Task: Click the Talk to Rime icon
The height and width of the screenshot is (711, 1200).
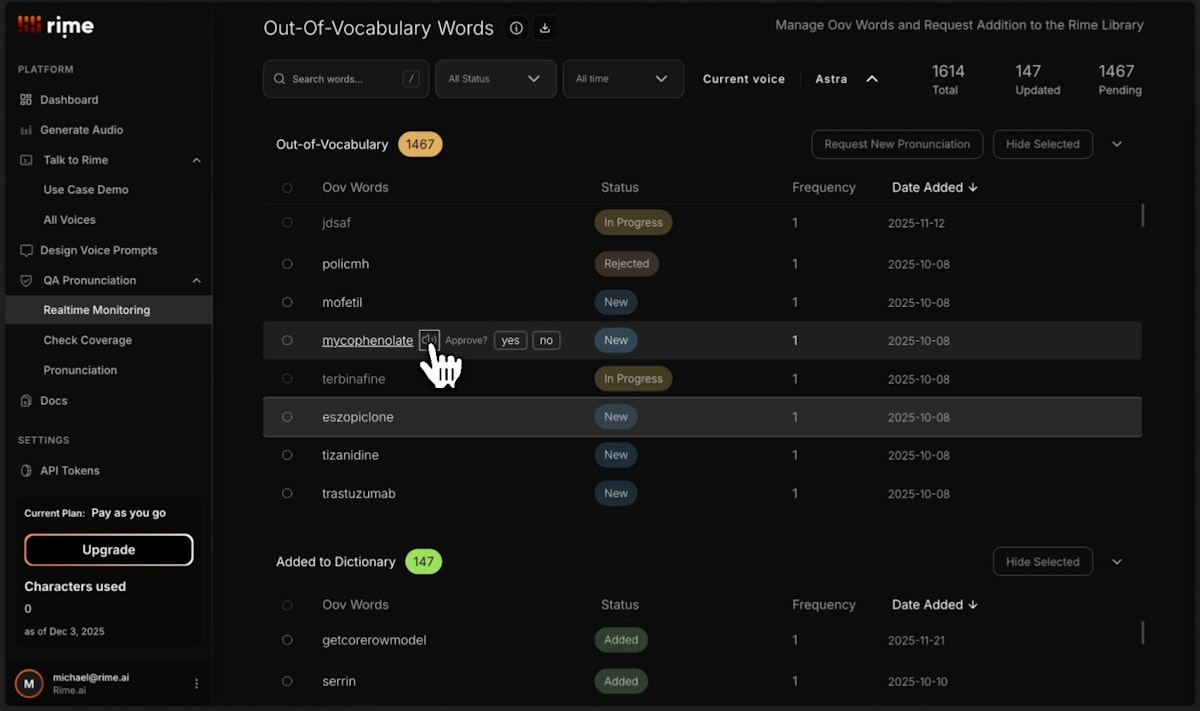Action: [x=26, y=160]
